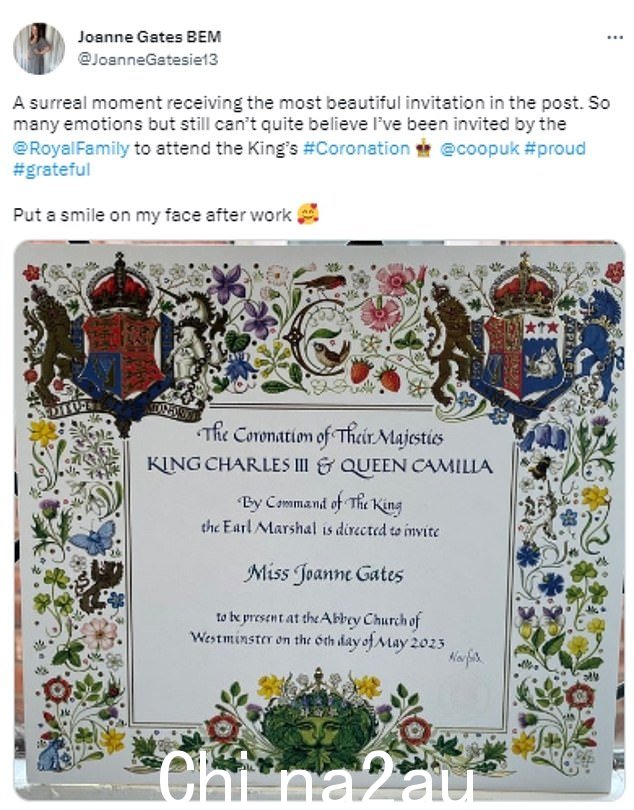The image size is (634, 810).
Task: Click the 'KING CHARLES III & QUEEN CAMILLA' heading
Action: (x=319, y=465)
